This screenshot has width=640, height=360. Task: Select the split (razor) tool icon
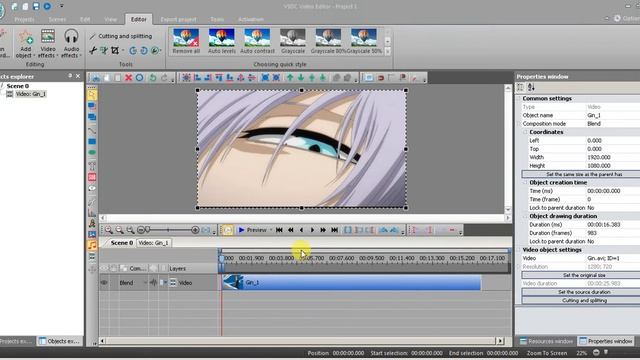[x=93, y=51]
